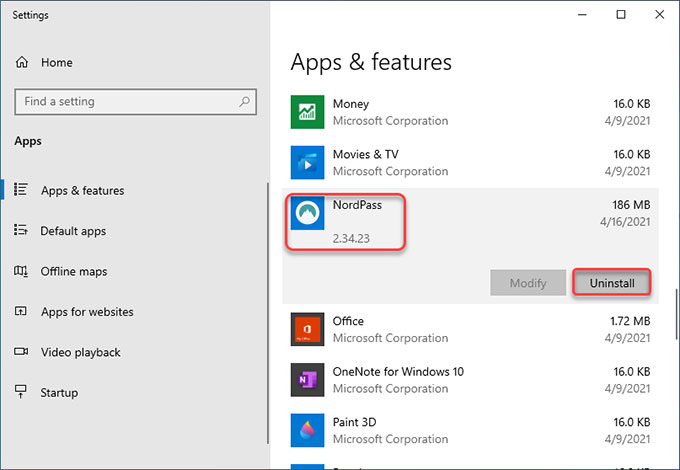
Task: Open Apps for websites section
Action: pyautogui.click(x=87, y=312)
